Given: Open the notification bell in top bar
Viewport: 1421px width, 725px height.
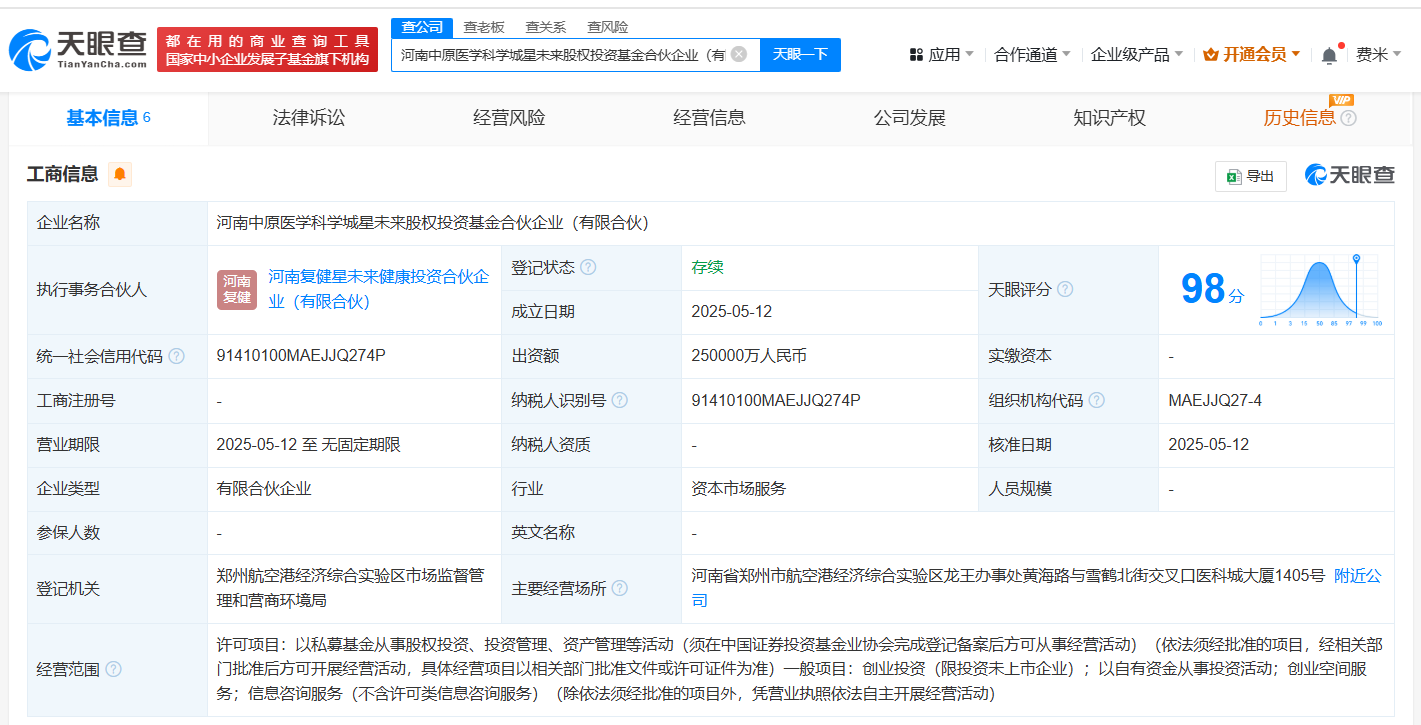Looking at the screenshot, I should [1329, 55].
